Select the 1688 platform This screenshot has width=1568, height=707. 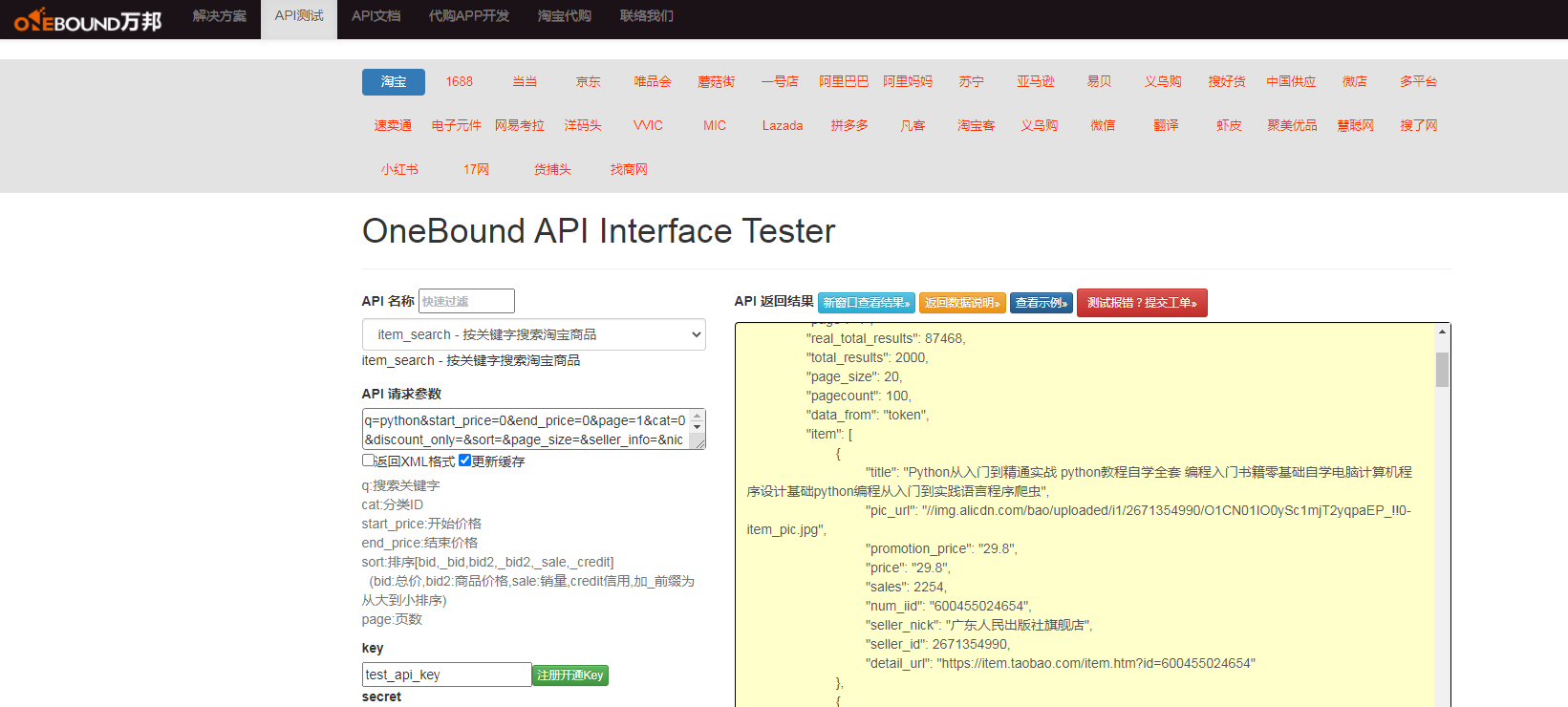point(460,82)
